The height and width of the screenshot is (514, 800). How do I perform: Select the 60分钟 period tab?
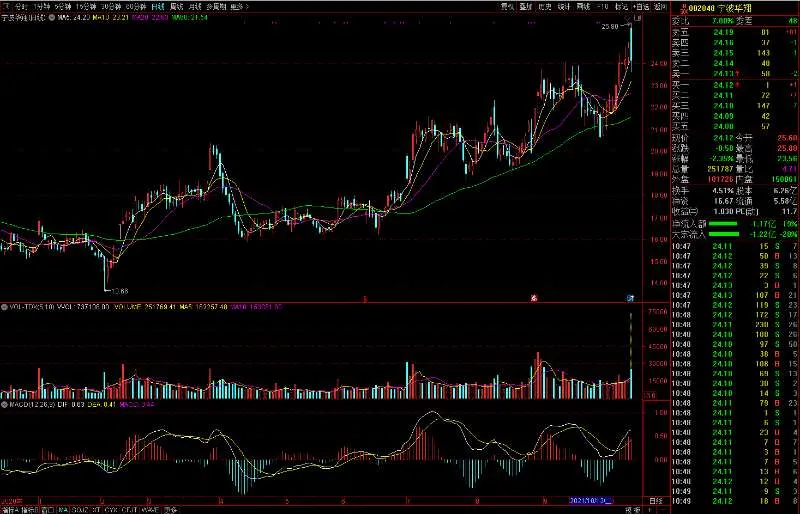pyautogui.click(x=136, y=7)
